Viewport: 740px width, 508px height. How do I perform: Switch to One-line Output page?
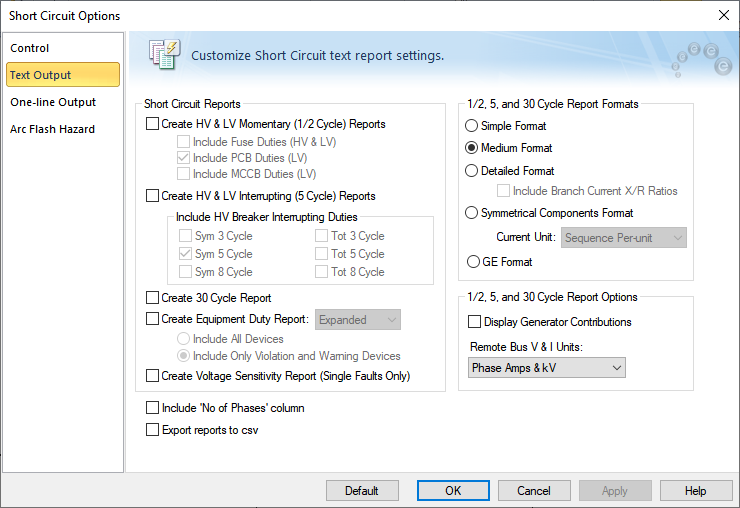pos(53,102)
